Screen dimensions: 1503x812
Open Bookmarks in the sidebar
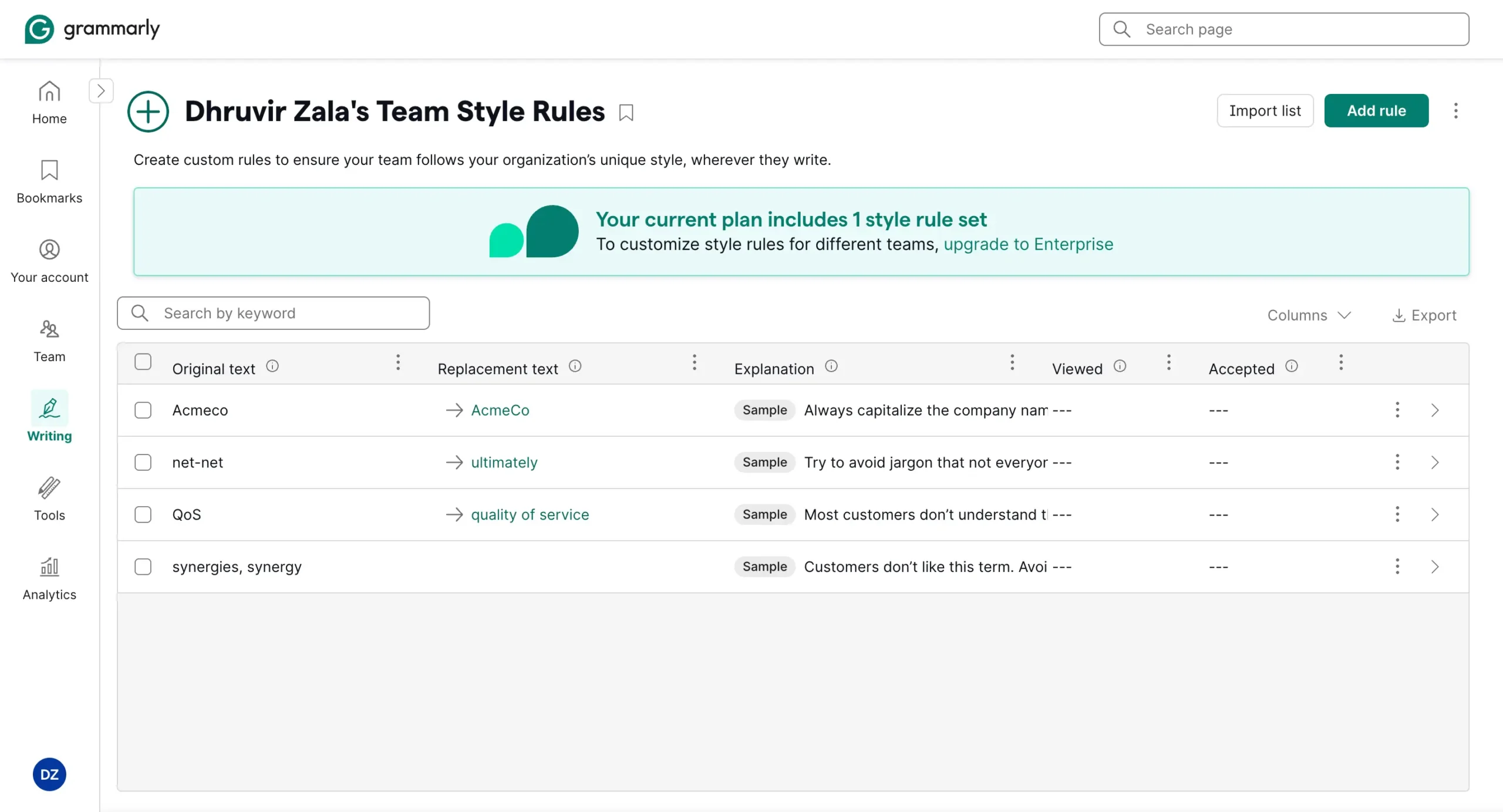click(x=49, y=182)
